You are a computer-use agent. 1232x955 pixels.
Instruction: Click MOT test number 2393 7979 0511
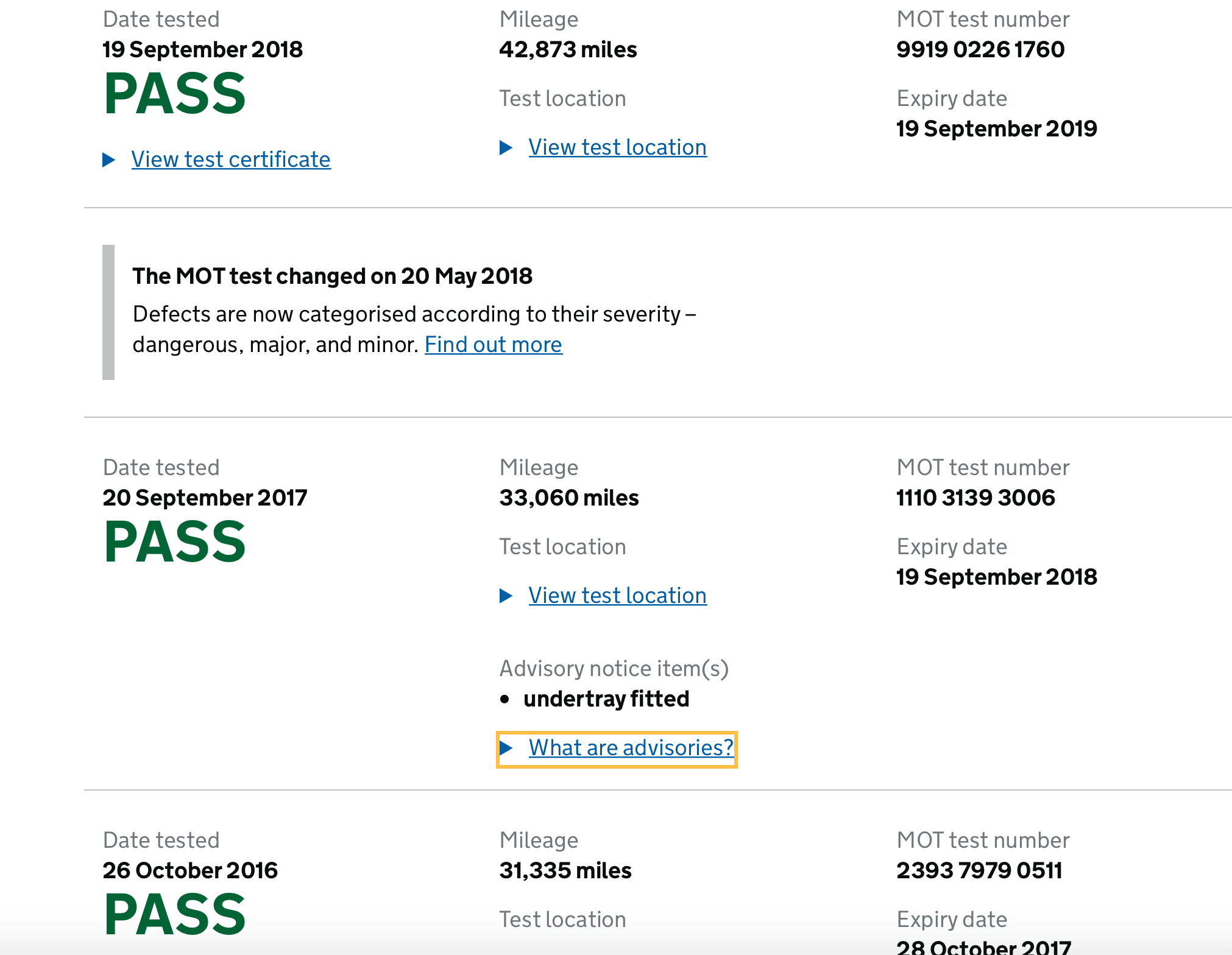(979, 870)
